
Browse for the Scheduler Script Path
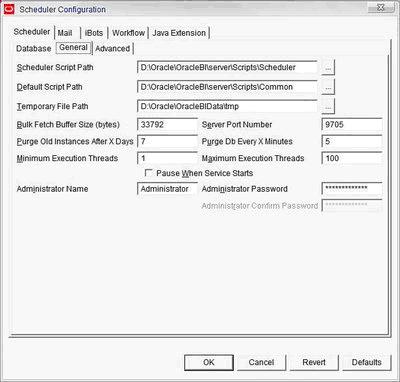click(328, 68)
